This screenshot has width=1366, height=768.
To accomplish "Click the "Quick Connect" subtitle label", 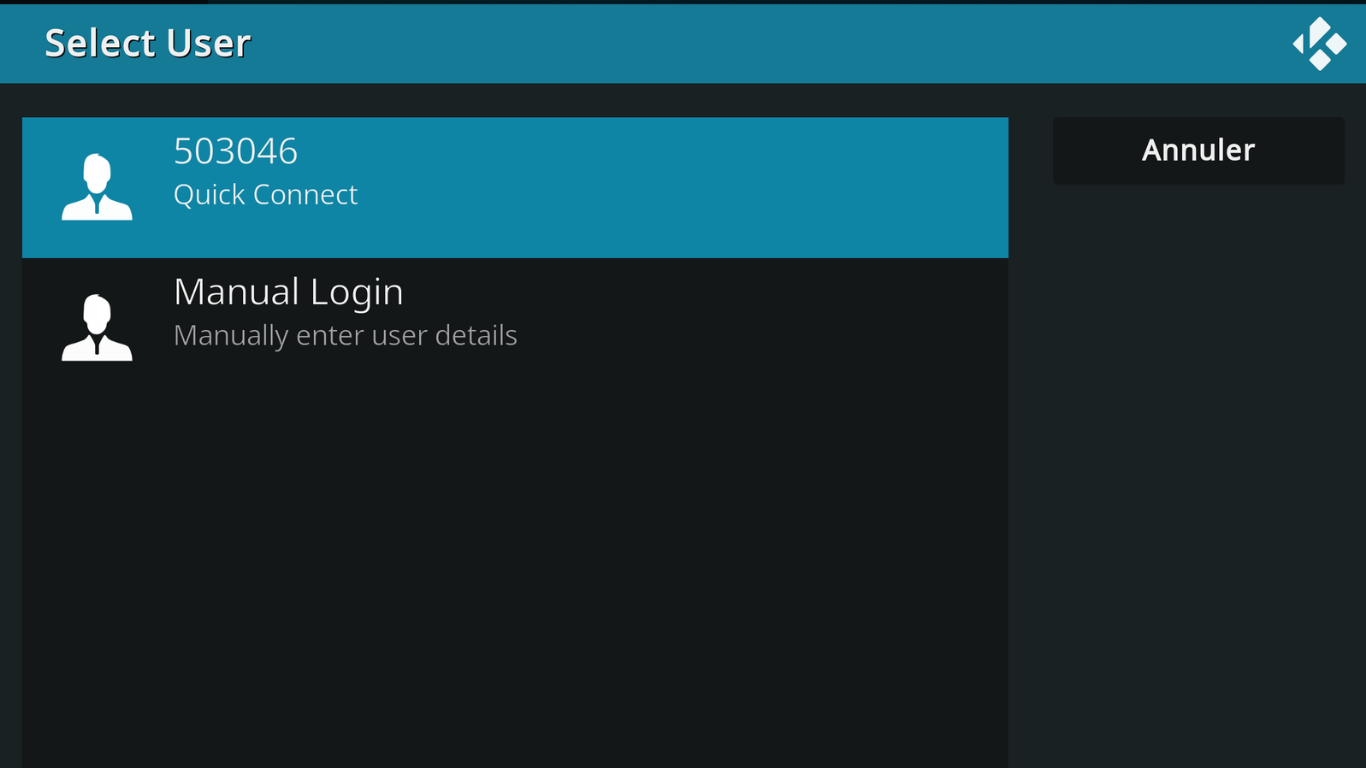I will [265, 195].
